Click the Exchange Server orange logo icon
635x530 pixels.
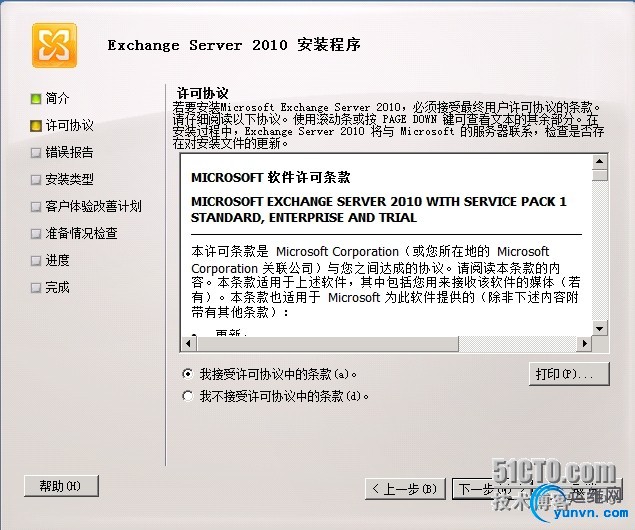point(54,45)
